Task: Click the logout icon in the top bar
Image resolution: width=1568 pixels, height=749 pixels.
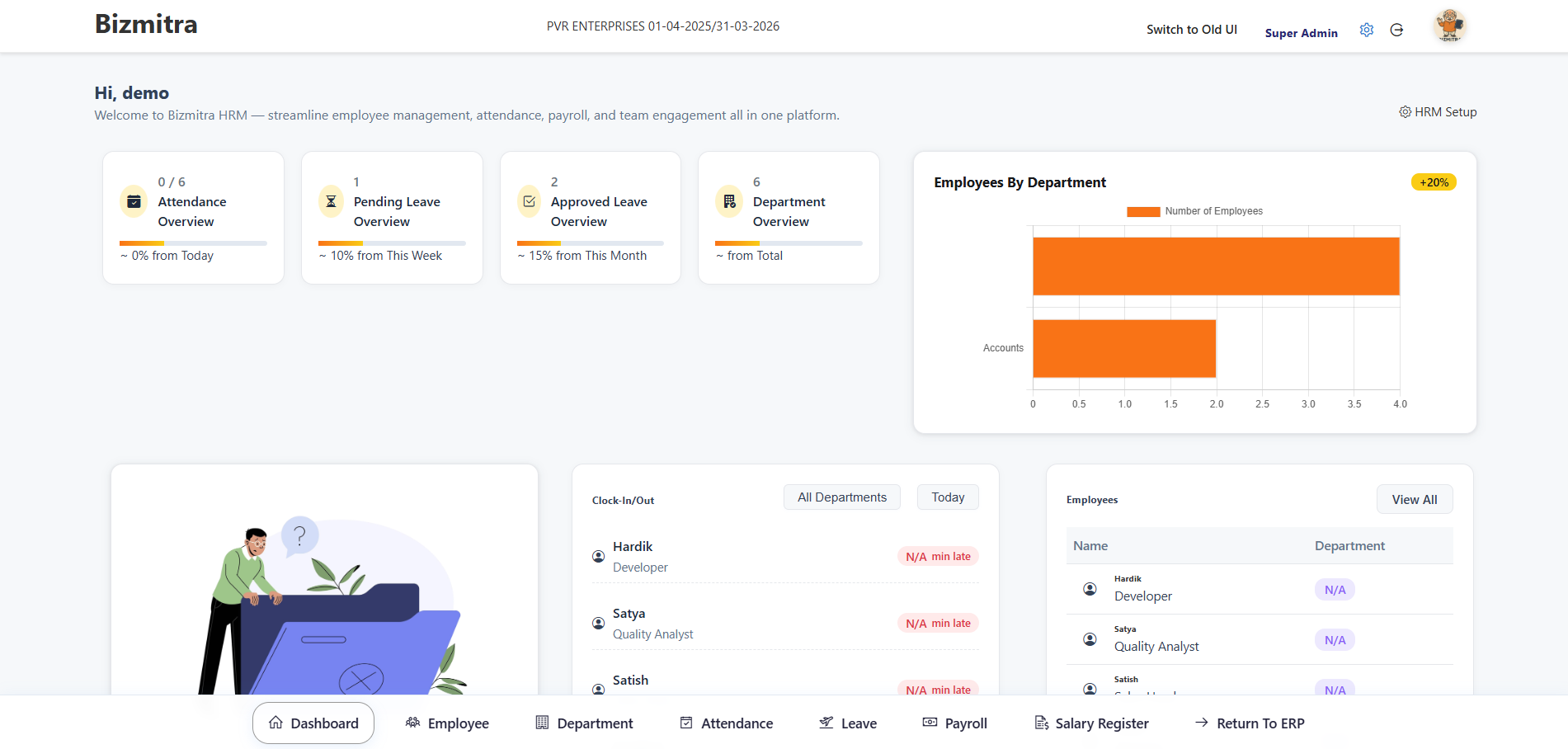Action: coord(1397,30)
